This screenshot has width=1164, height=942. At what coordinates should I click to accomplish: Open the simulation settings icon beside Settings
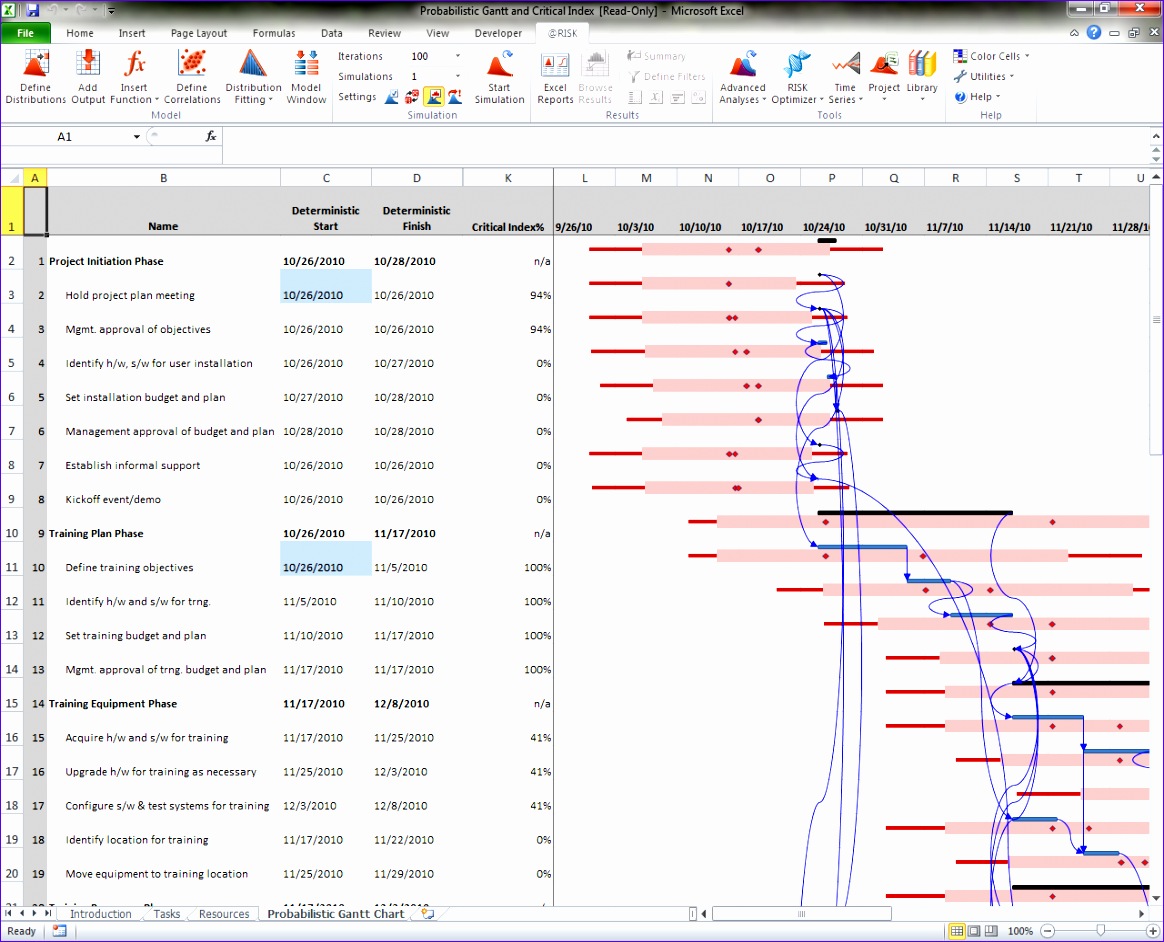click(x=391, y=97)
